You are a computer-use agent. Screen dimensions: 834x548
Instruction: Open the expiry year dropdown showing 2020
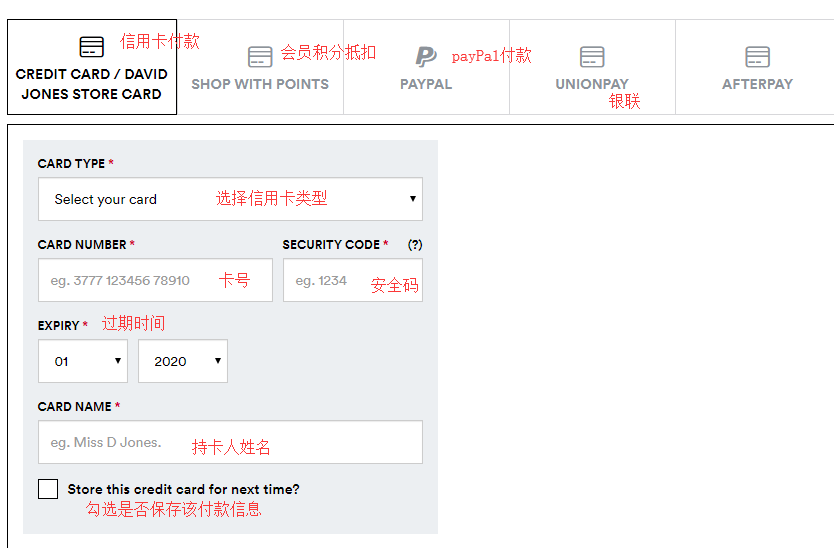click(183, 361)
